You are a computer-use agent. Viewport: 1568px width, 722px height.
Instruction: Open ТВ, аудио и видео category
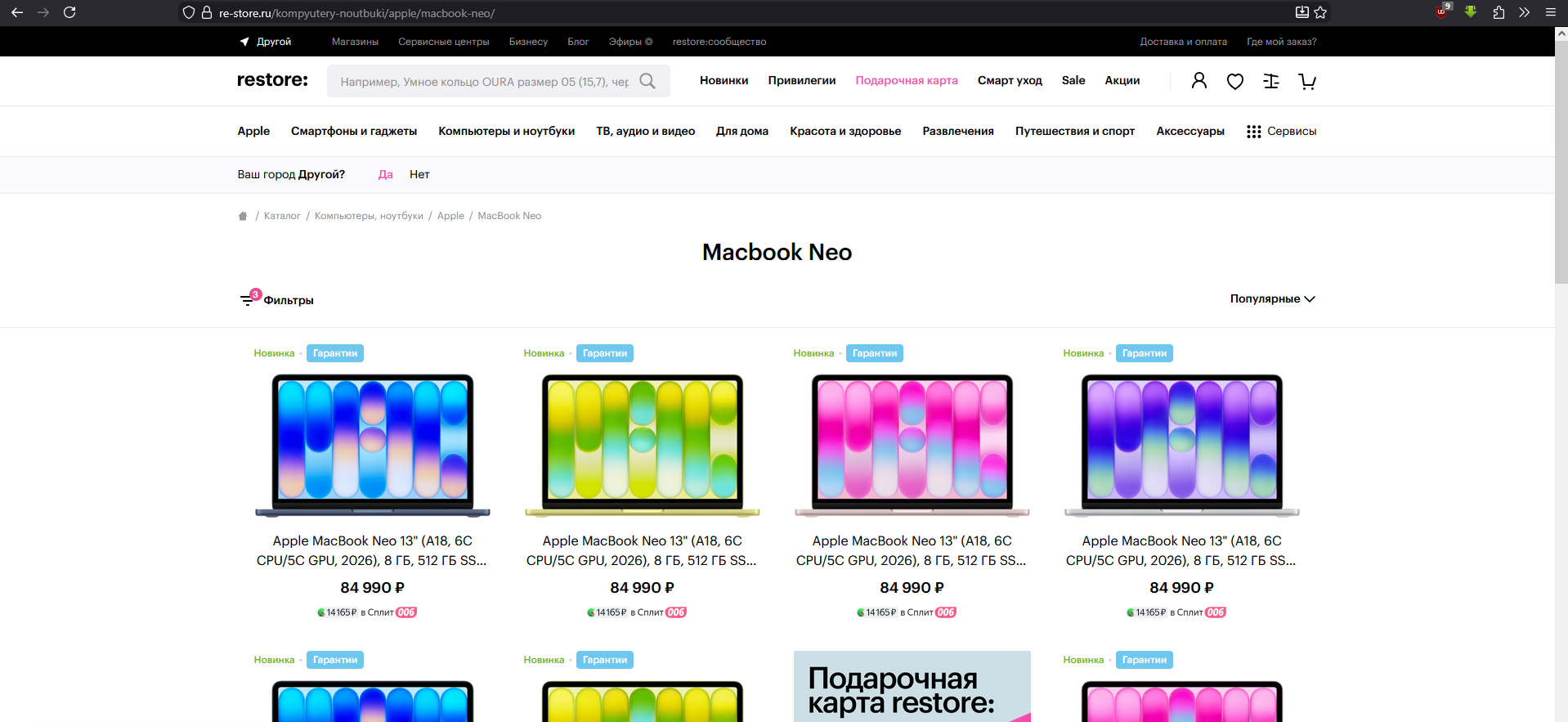click(x=646, y=131)
